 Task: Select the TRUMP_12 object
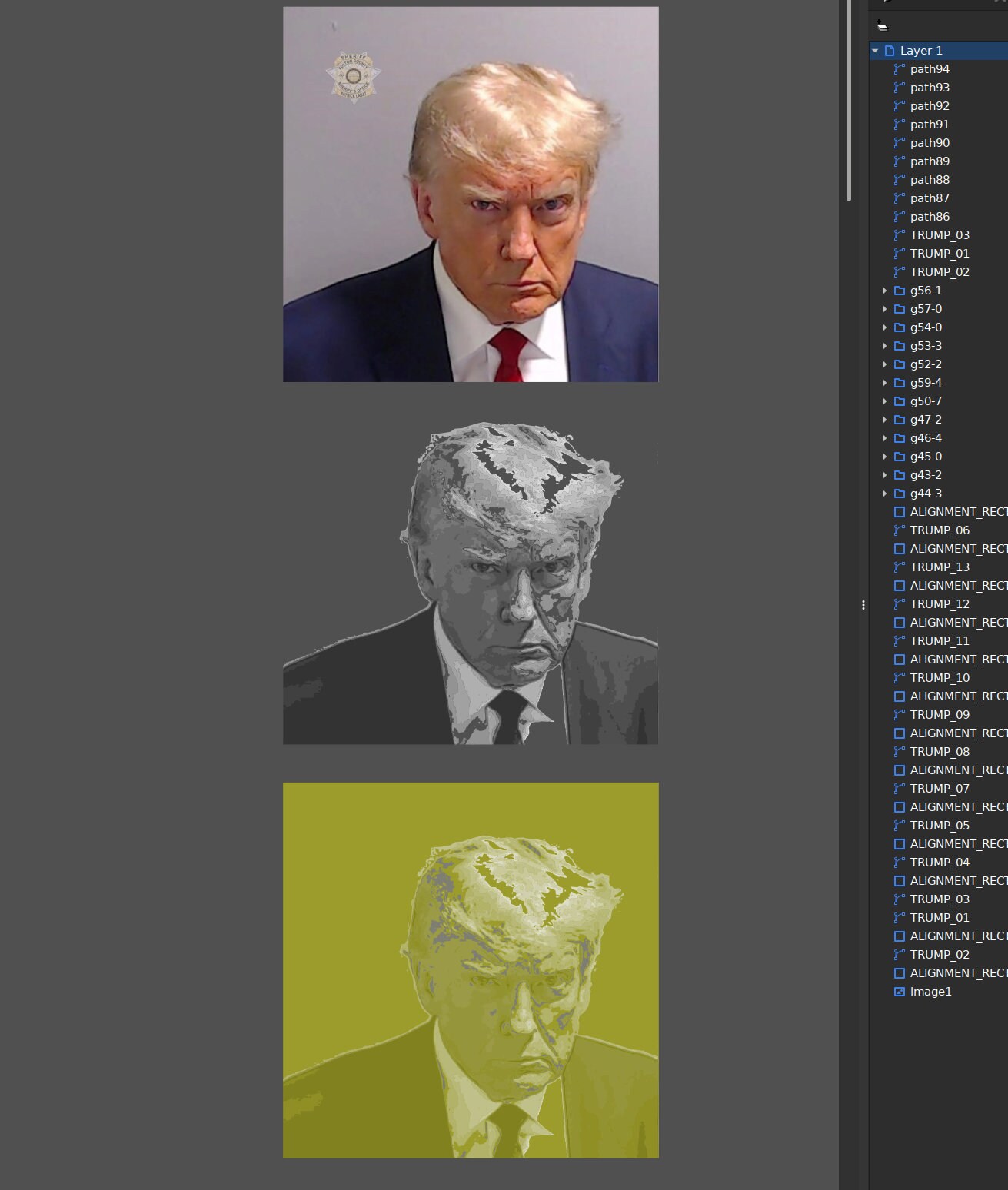coord(940,603)
